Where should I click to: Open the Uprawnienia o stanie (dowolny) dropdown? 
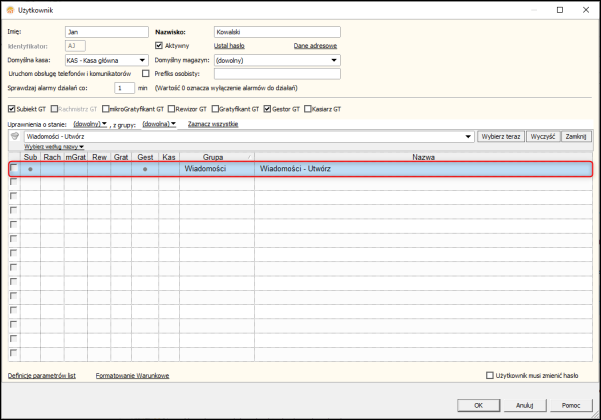[90, 124]
